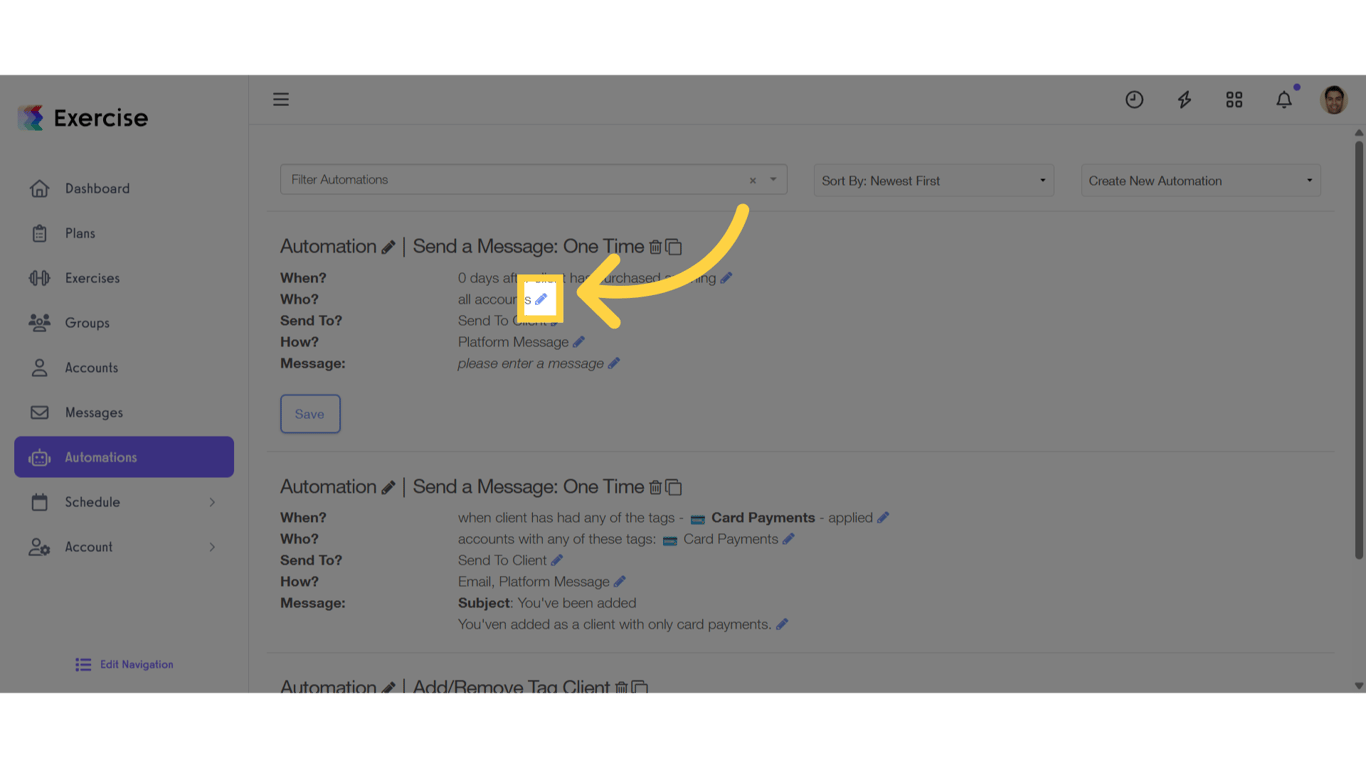
Task: Expand the Schedule section in the sidebar
Action: pos(123,502)
